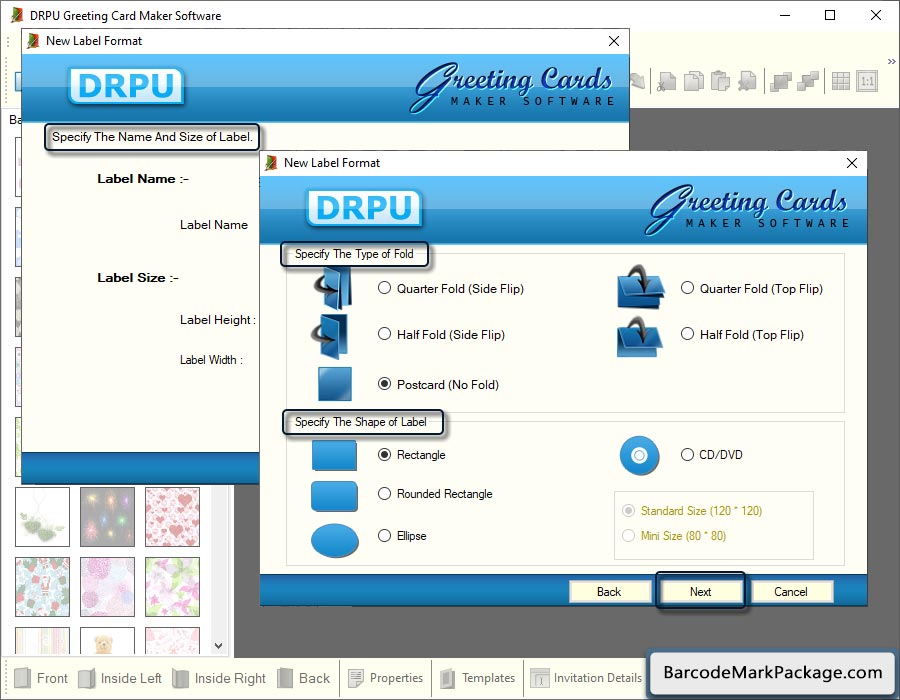900x700 pixels.
Task: Switch to the Back card page tab
Action: pyautogui.click(x=304, y=678)
